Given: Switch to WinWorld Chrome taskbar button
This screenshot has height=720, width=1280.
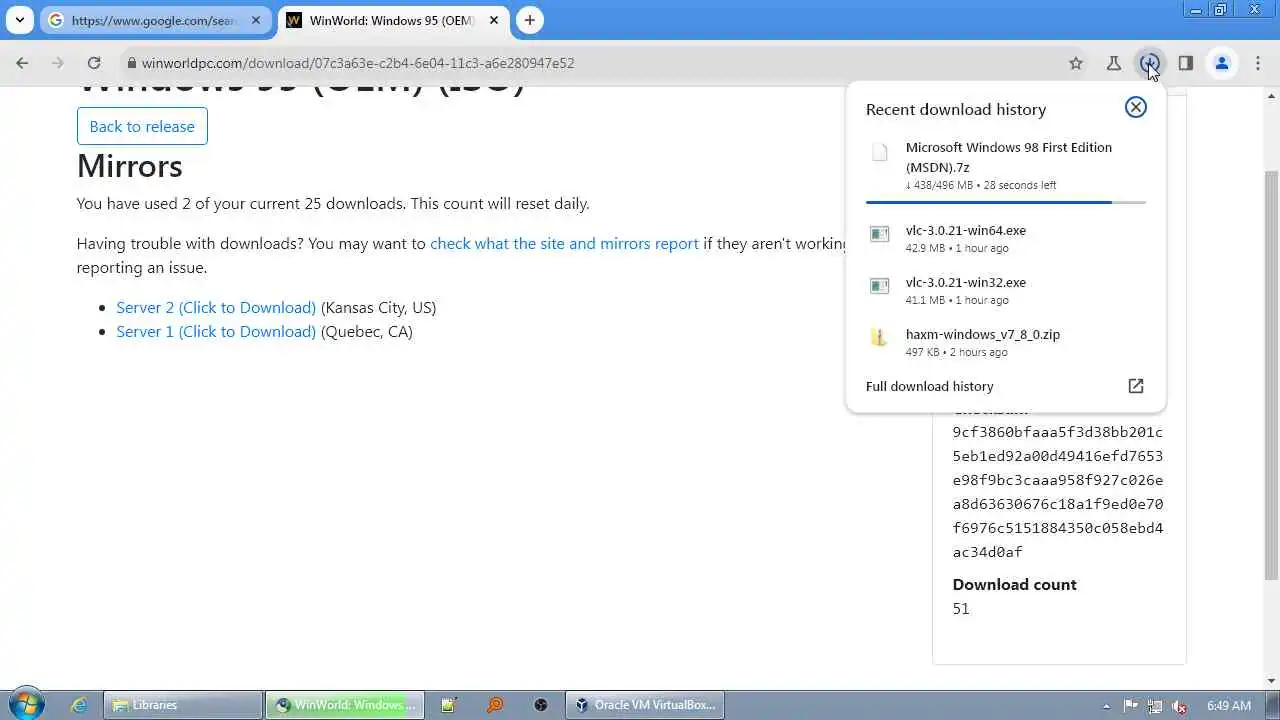Looking at the screenshot, I should (x=344, y=705).
